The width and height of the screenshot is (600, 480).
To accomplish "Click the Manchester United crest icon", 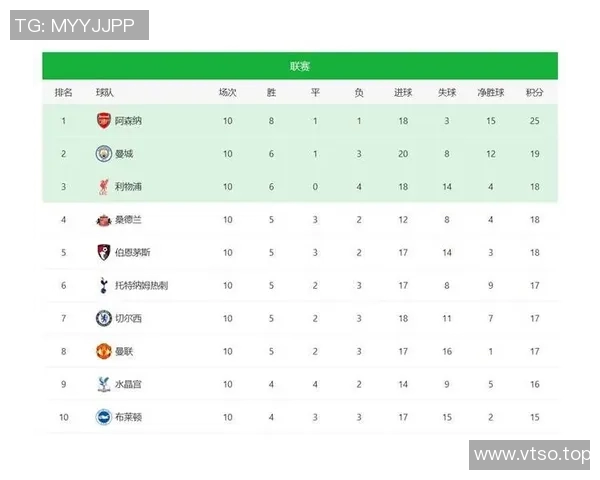I will pyautogui.click(x=103, y=351).
